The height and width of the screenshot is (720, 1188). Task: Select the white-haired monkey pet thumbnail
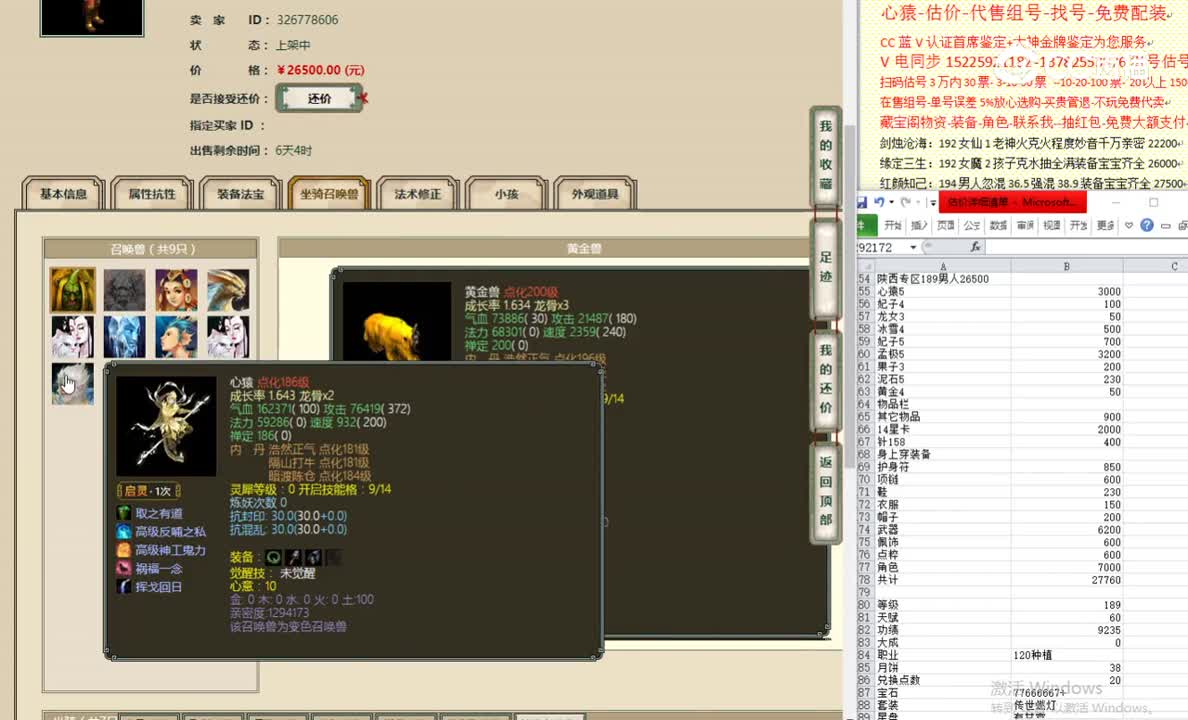click(73, 383)
